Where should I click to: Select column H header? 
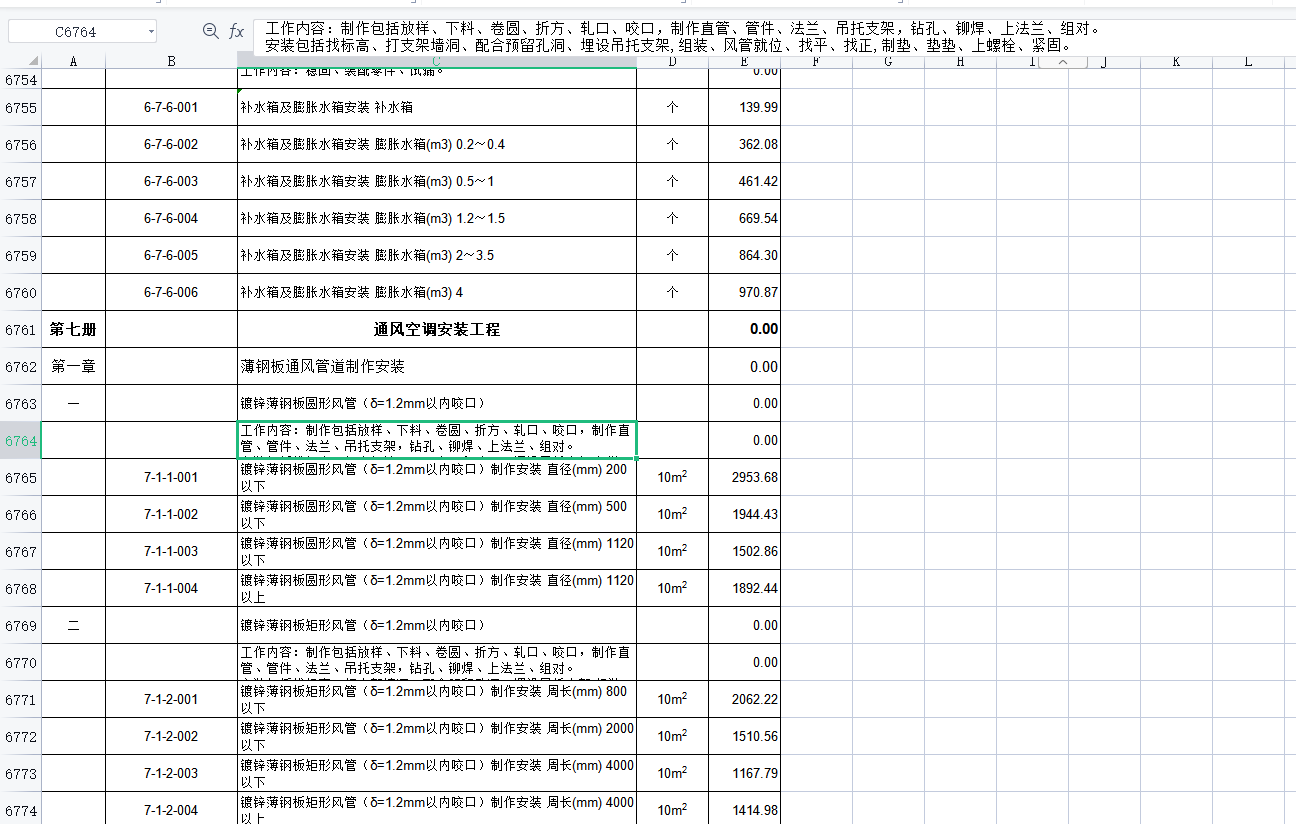pyautogui.click(x=960, y=62)
